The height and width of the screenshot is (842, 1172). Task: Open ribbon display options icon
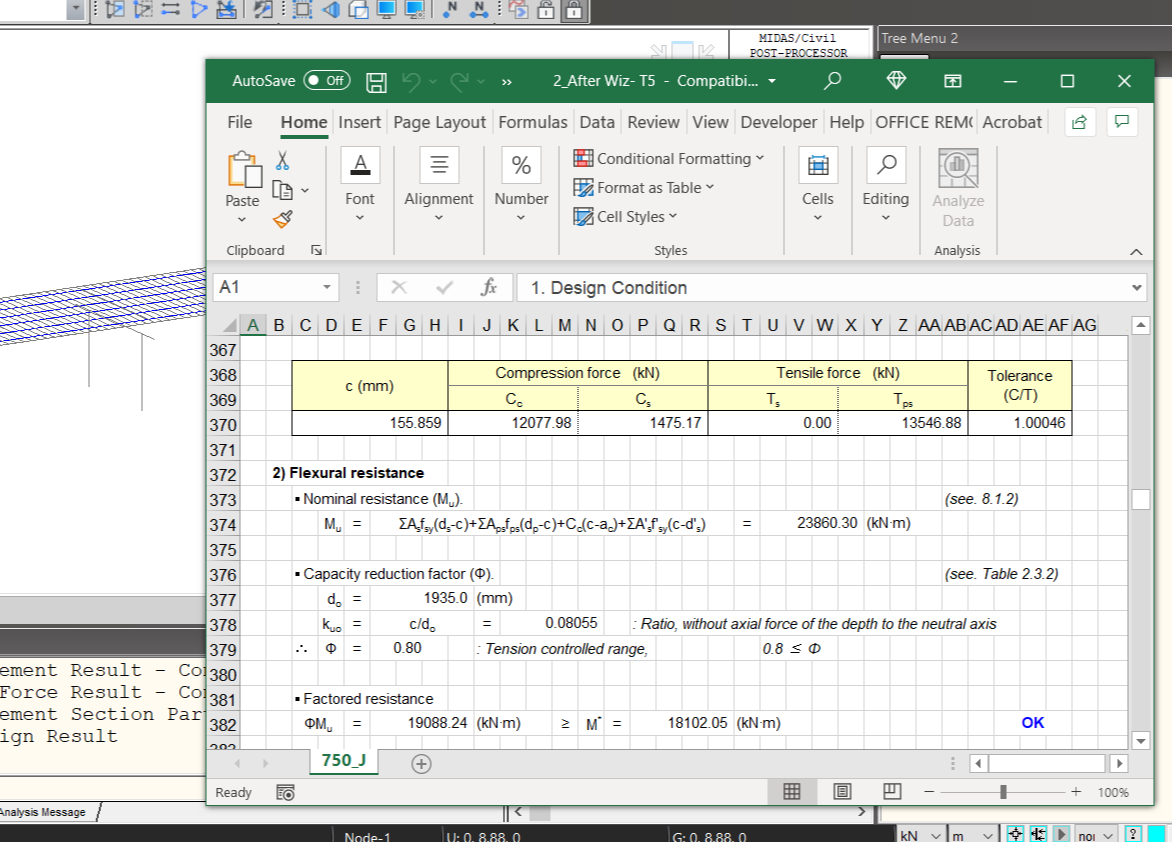tap(953, 81)
